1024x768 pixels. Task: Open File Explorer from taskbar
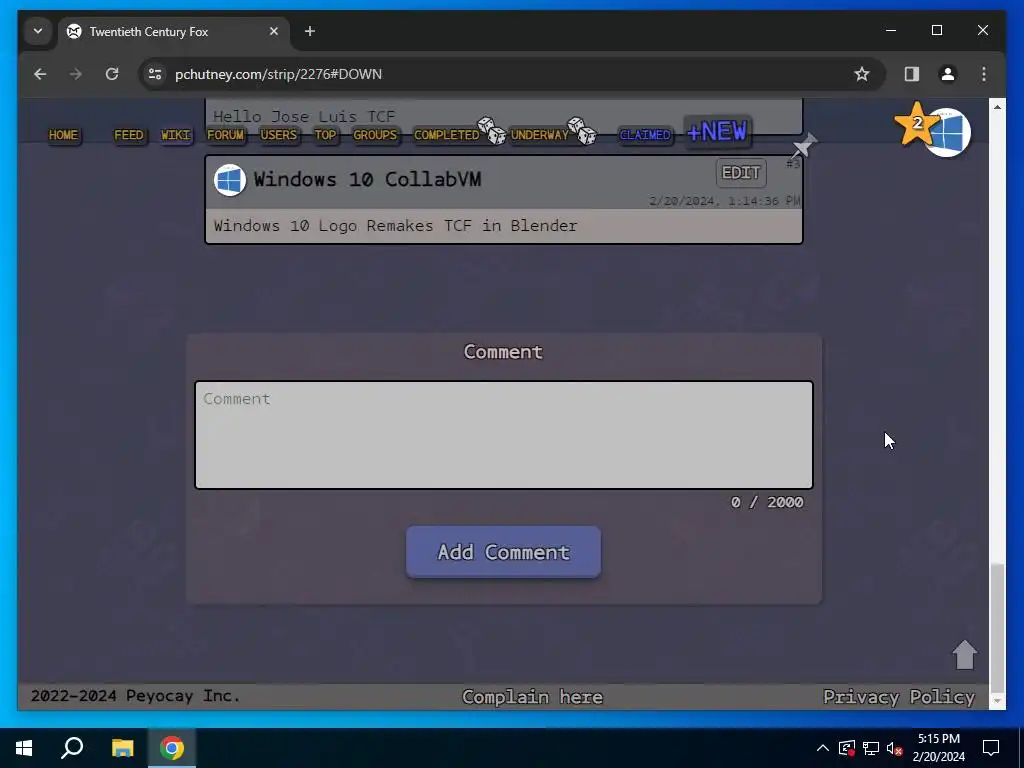point(122,748)
